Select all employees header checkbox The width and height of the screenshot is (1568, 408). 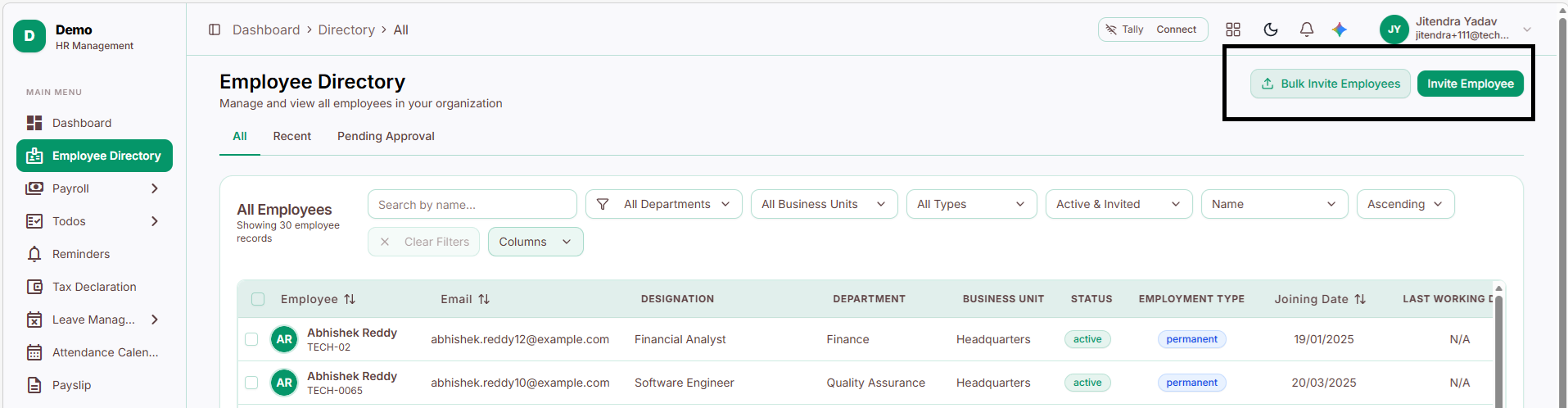coord(258,299)
